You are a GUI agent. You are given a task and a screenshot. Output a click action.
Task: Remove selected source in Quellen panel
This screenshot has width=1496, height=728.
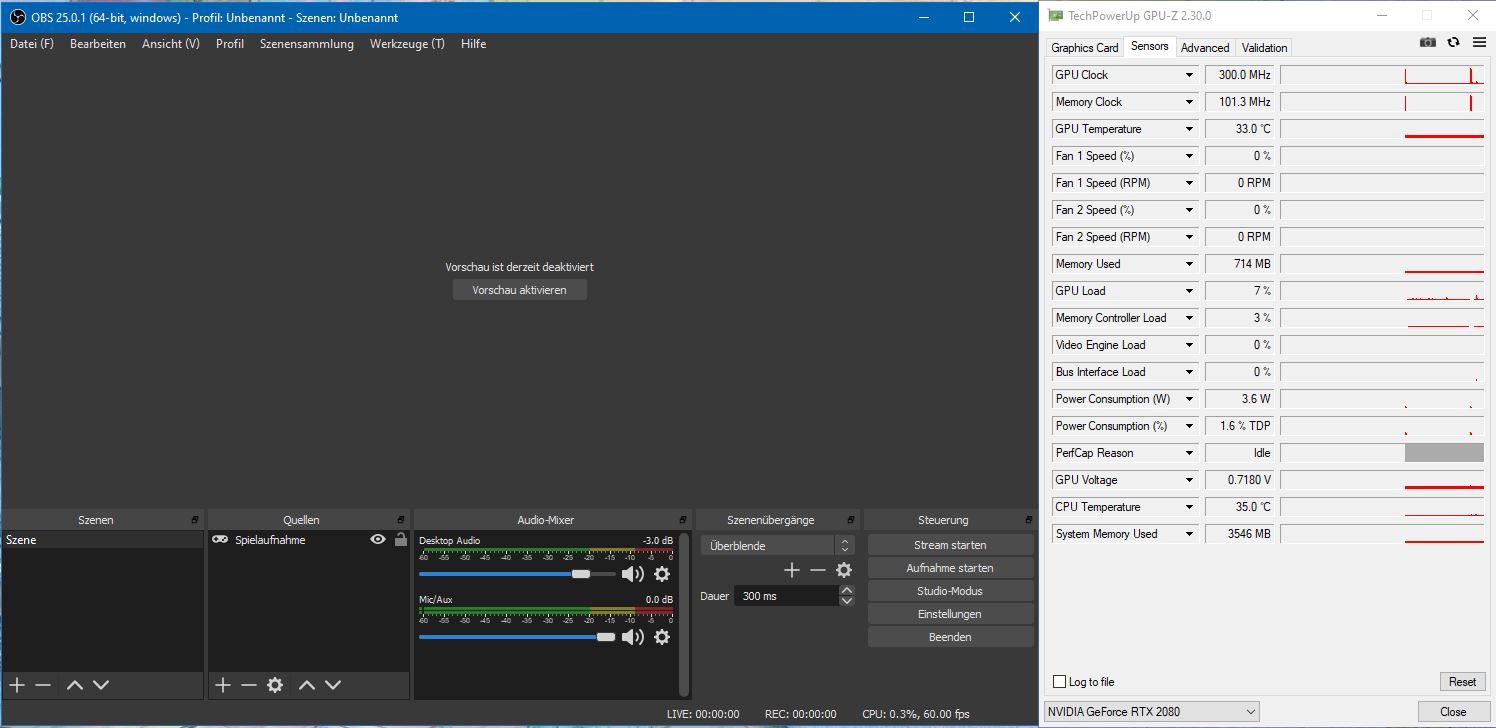(249, 685)
